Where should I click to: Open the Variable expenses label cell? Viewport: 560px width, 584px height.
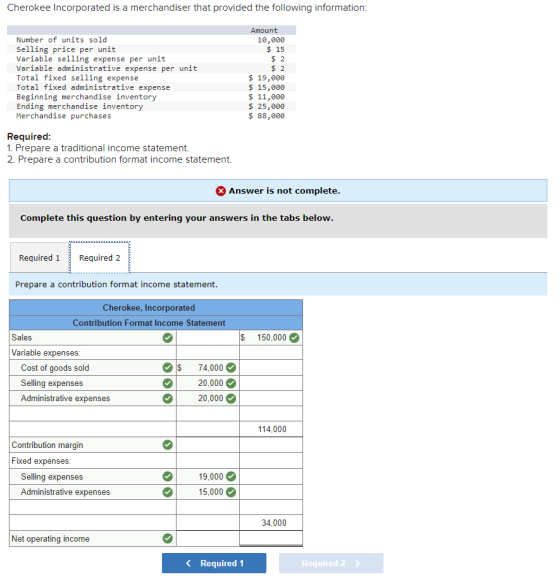coord(93,353)
